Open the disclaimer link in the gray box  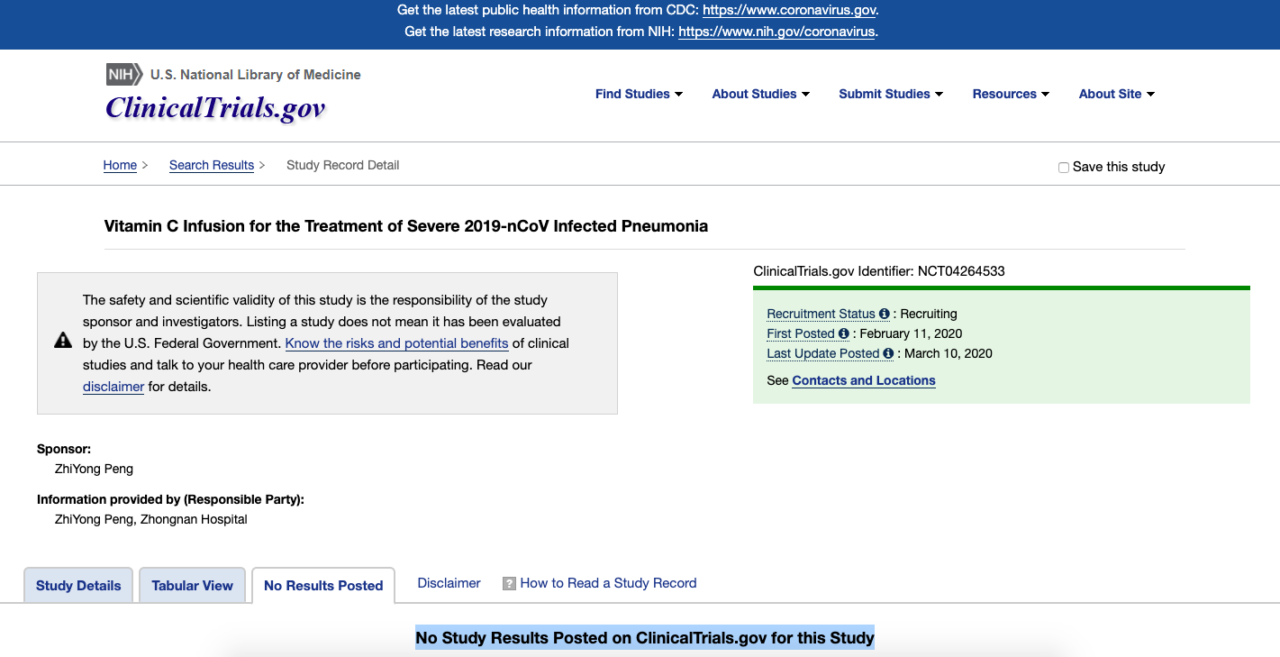113,387
